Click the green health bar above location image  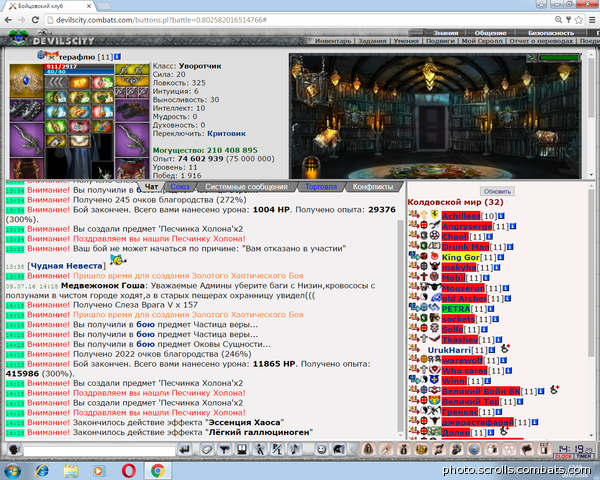pos(559,58)
